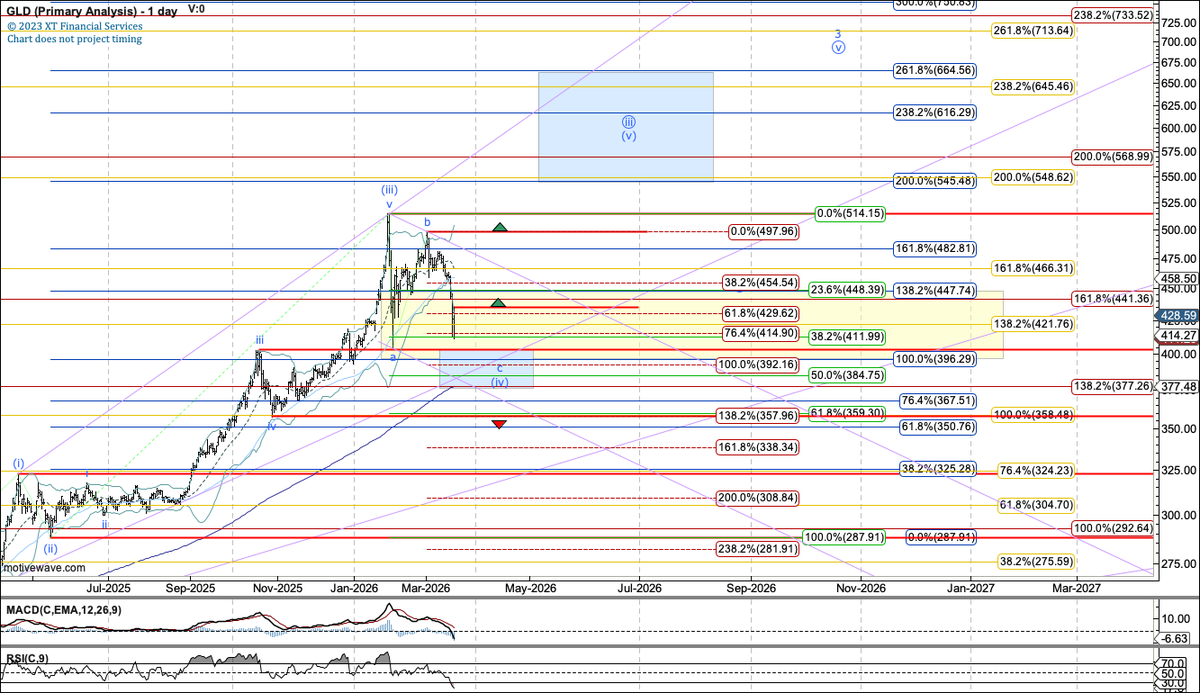
Task: Select the 38.2%(454.54) Fibonacci label
Action: tap(758, 283)
